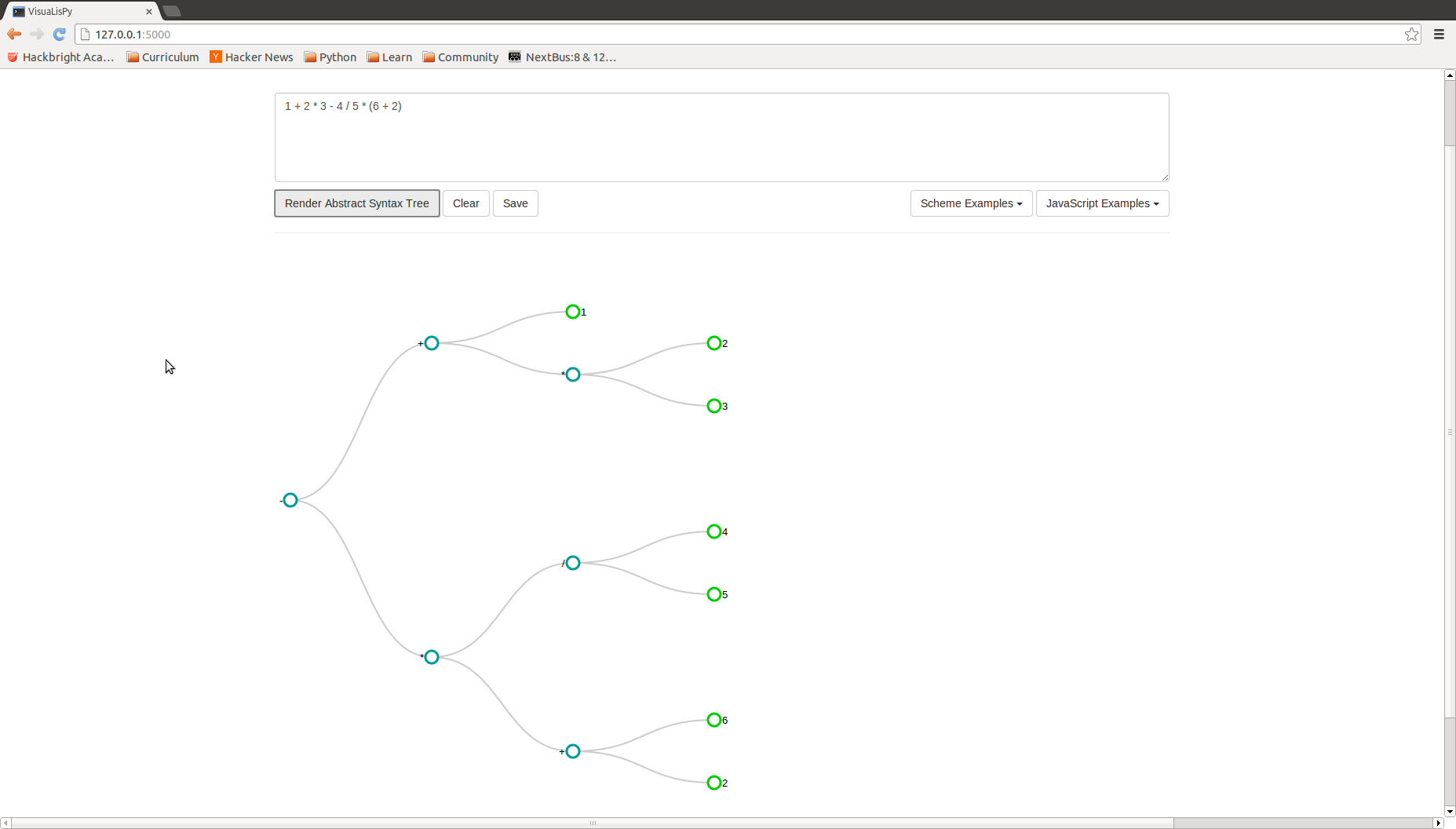This screenshot has width=1456, height=829.
Task: Click the browser back arrow
Action: 14,34
